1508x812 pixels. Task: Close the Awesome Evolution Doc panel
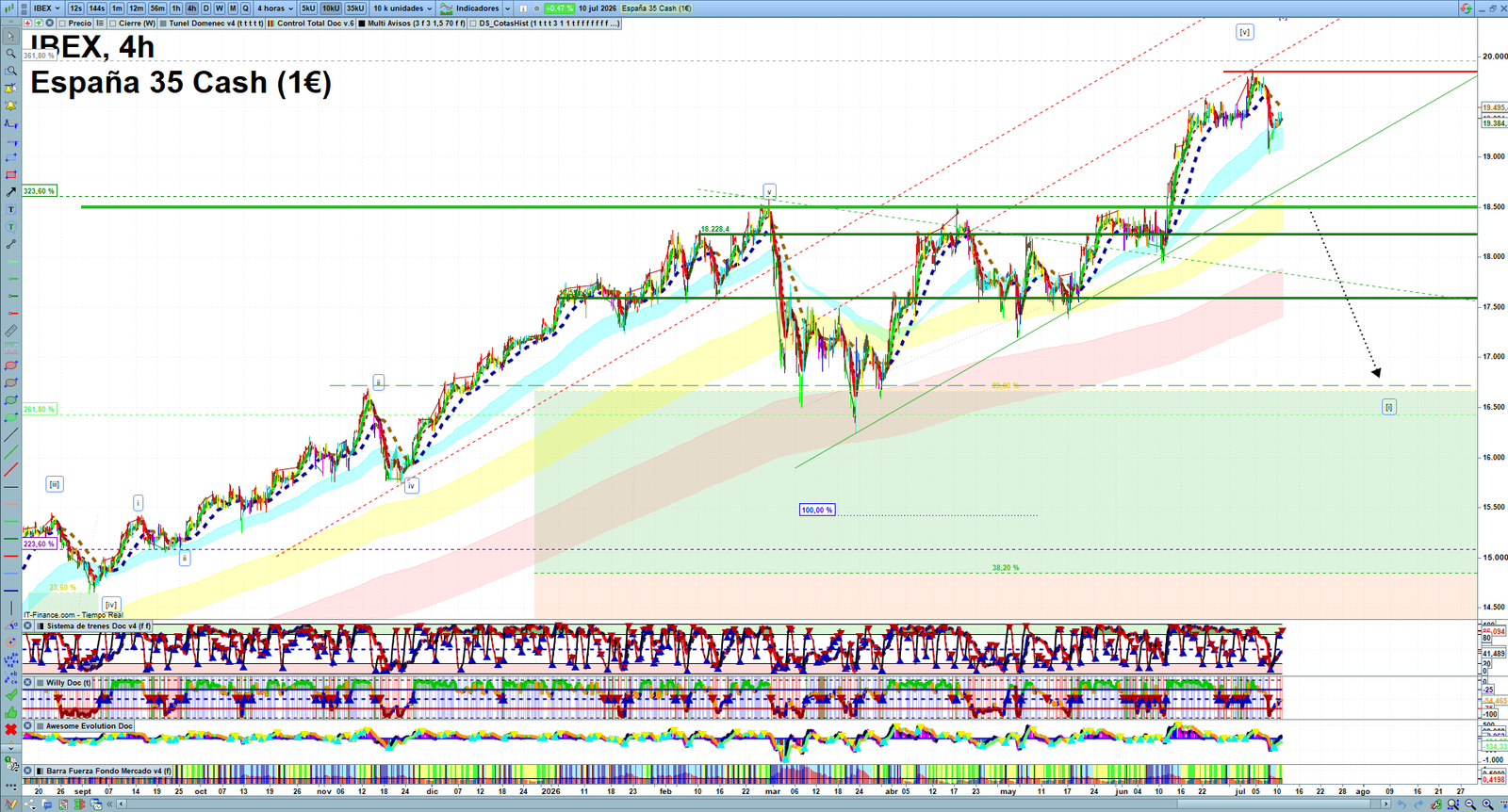click(x=27, y=725)
